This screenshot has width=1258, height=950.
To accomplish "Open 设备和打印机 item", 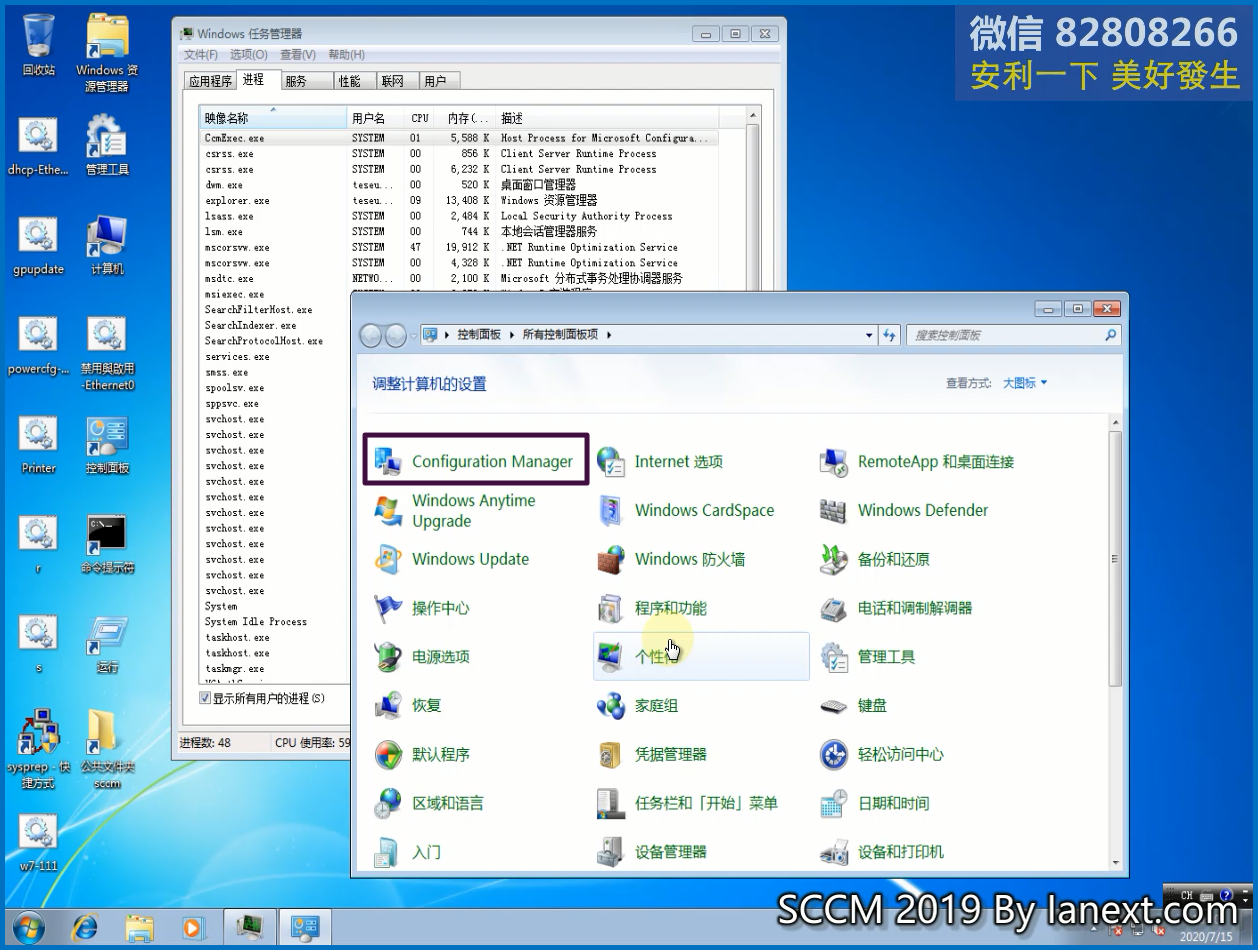I will (883, 852).
